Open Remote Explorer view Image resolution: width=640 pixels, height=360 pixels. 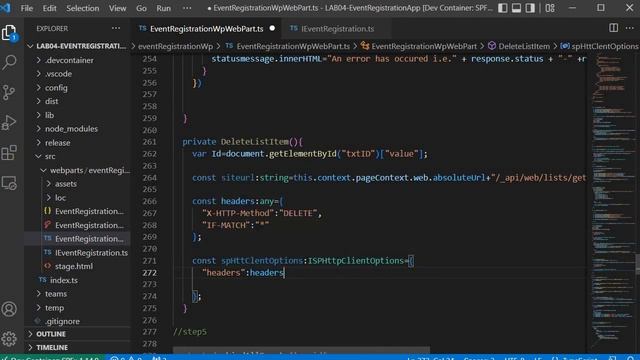pyautogui.click(x=9, y=183)
